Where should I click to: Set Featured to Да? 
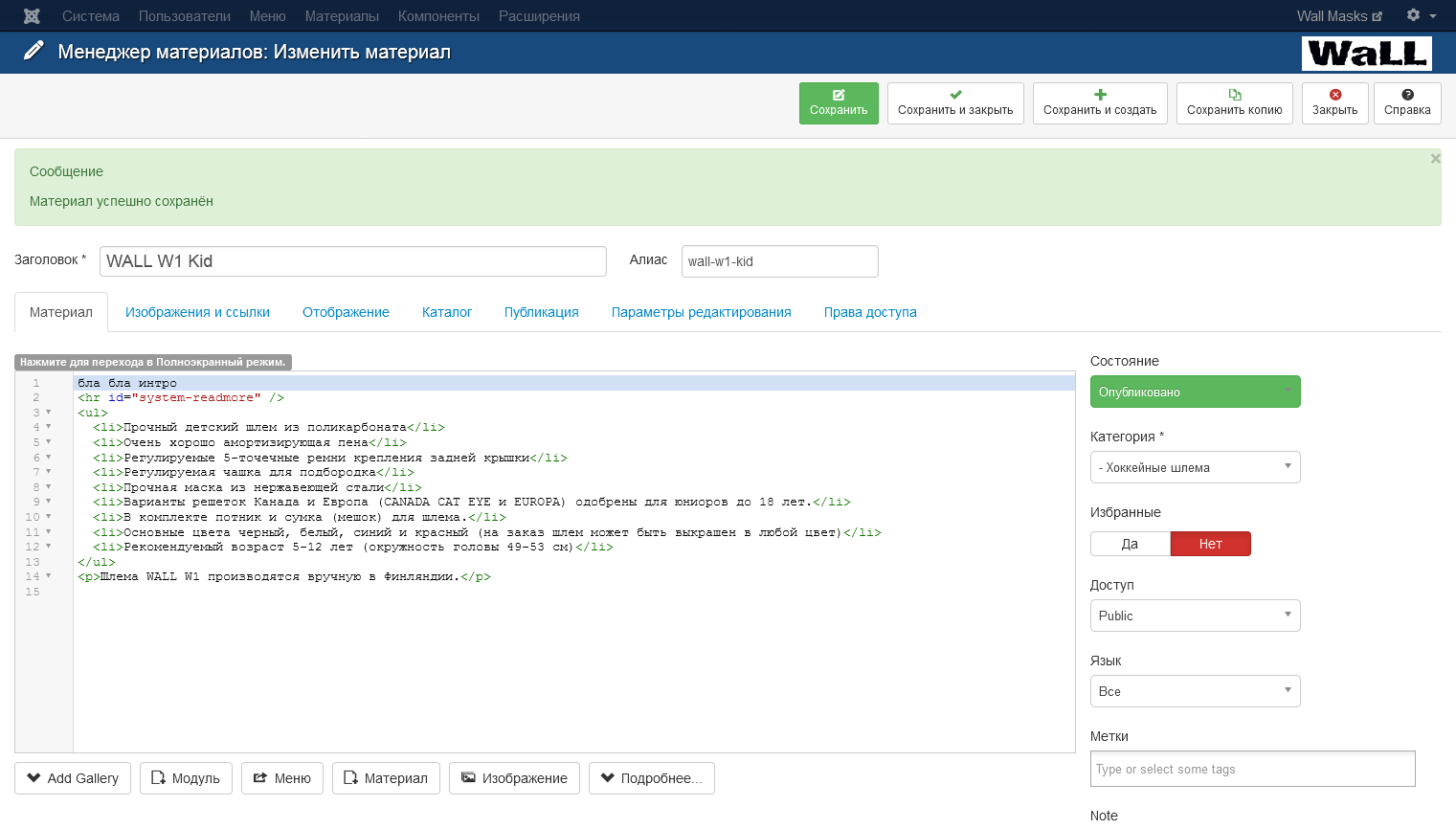click(x=1130, y=544)
